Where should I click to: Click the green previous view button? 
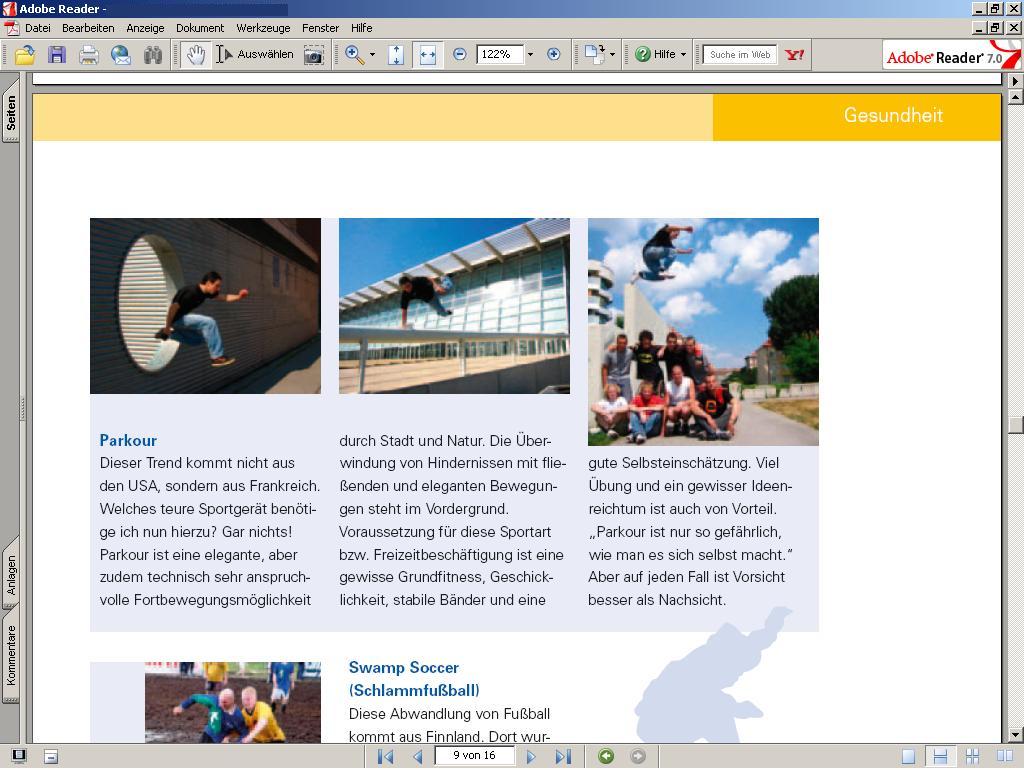tap(606, 756)
